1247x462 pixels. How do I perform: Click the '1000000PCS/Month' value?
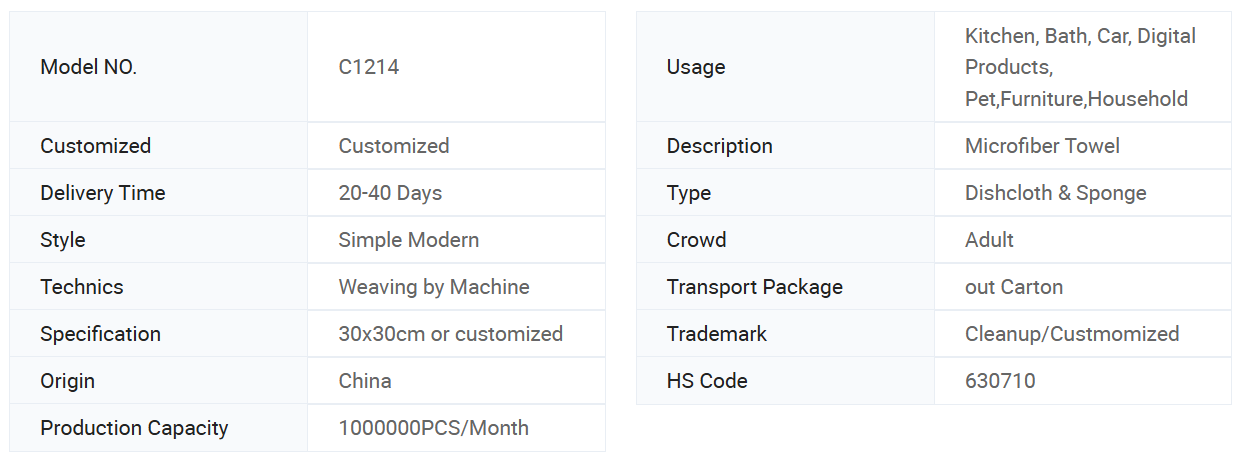(x=434, y=428)
